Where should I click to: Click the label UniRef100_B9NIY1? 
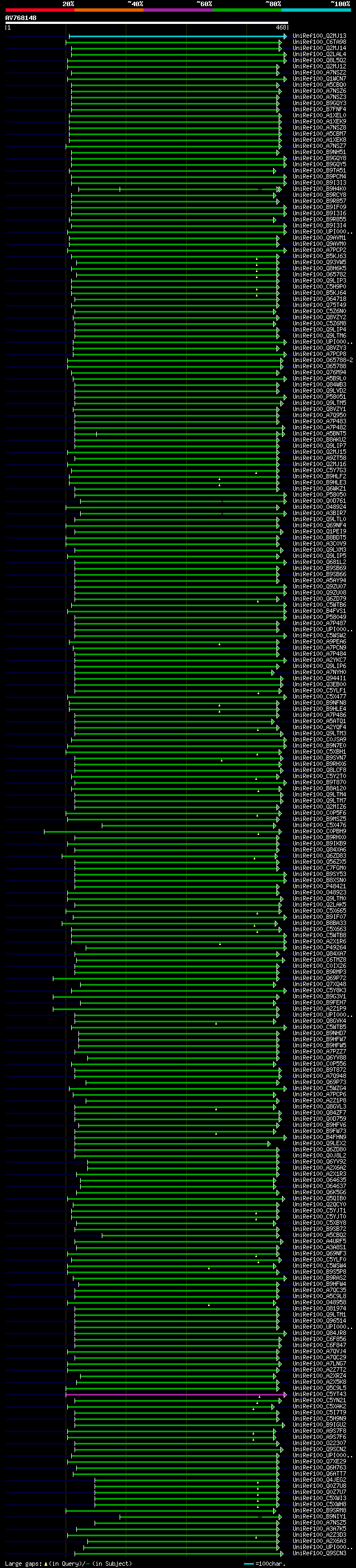[x=319, y=1517]
